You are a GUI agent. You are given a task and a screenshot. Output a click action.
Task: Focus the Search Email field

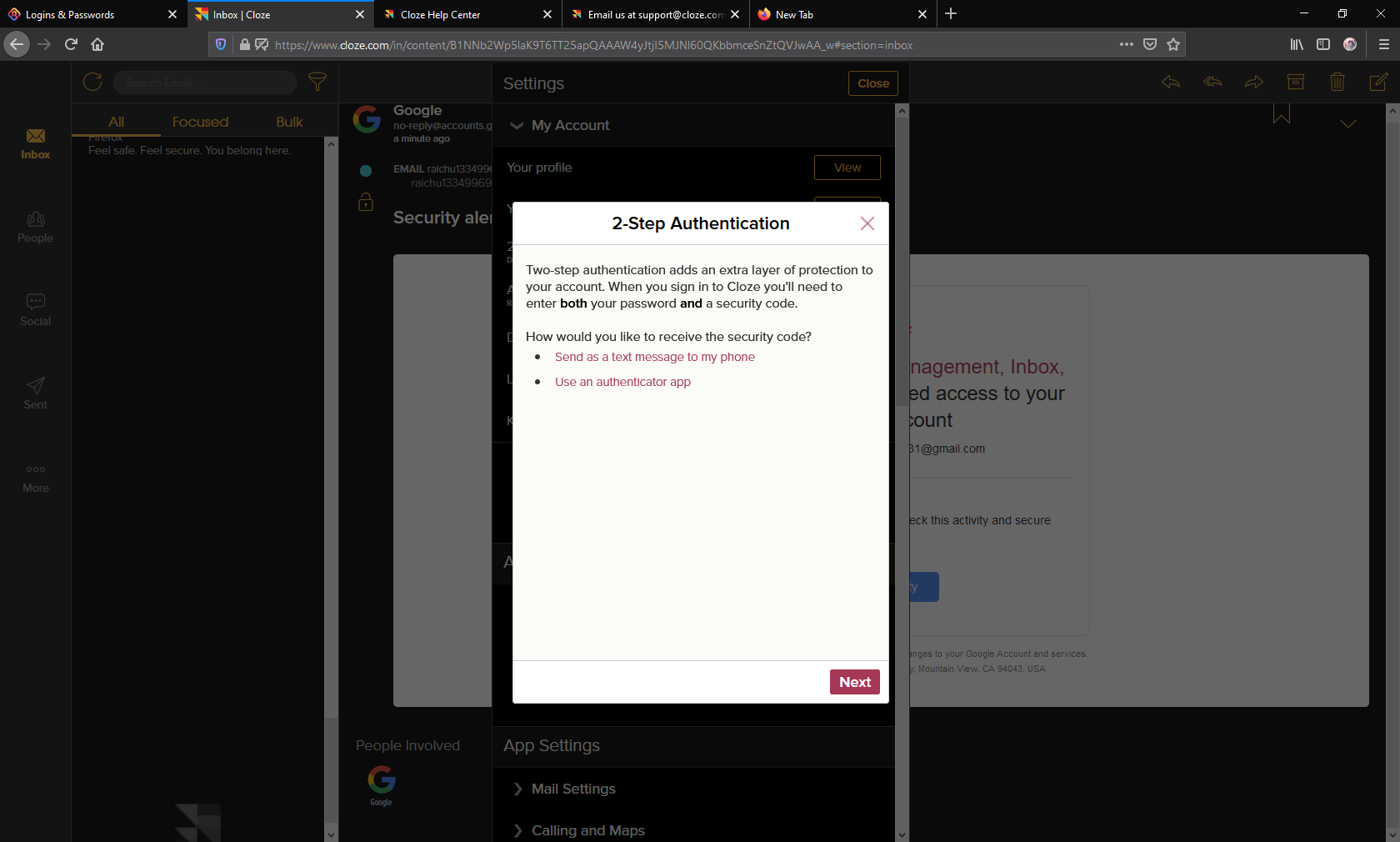205,83
